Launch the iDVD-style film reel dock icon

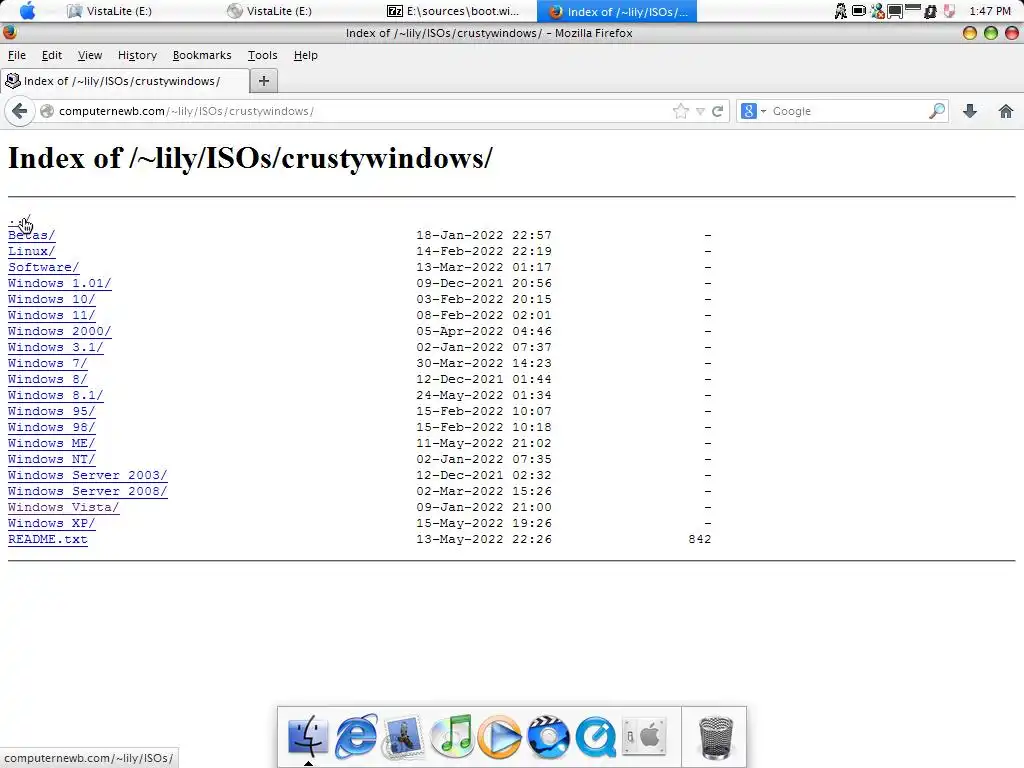point(548,737)
